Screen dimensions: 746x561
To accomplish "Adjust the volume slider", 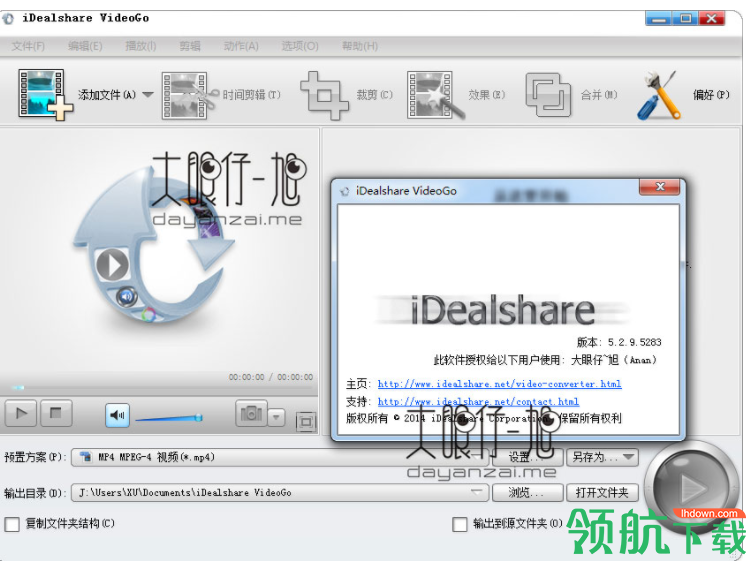I will 169,418.
